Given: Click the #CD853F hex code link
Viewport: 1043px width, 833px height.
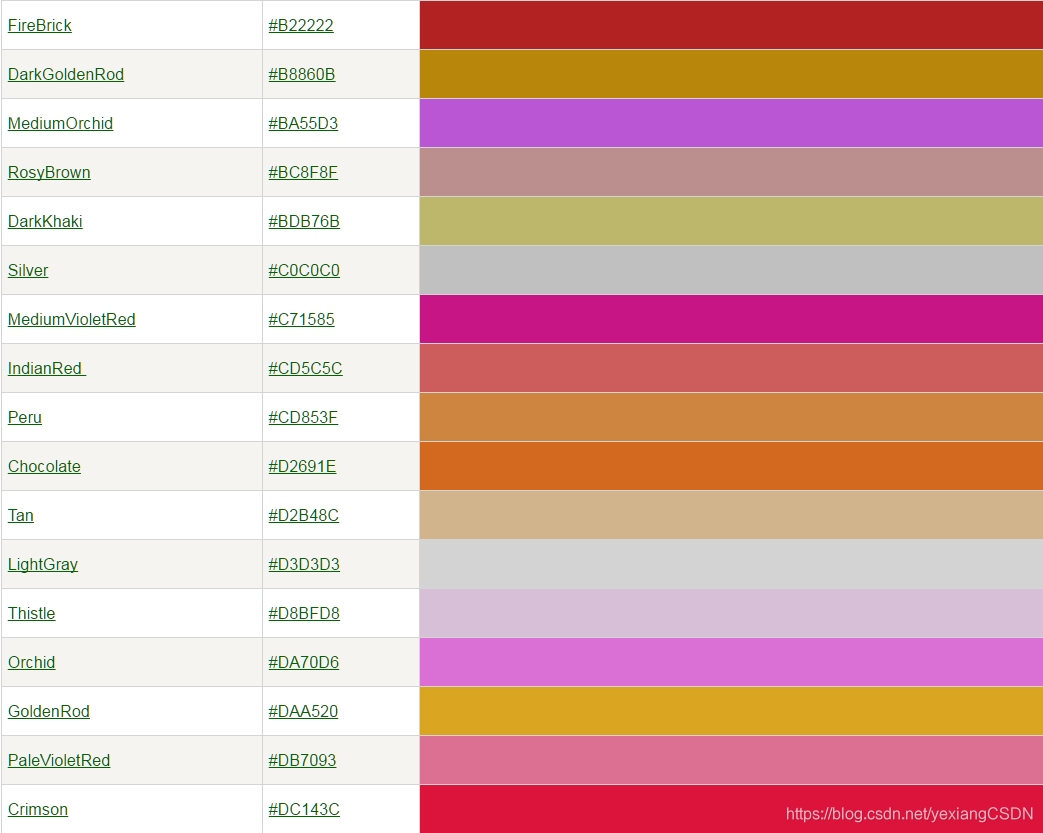Looking at the screenshot, I should (303, 417).
